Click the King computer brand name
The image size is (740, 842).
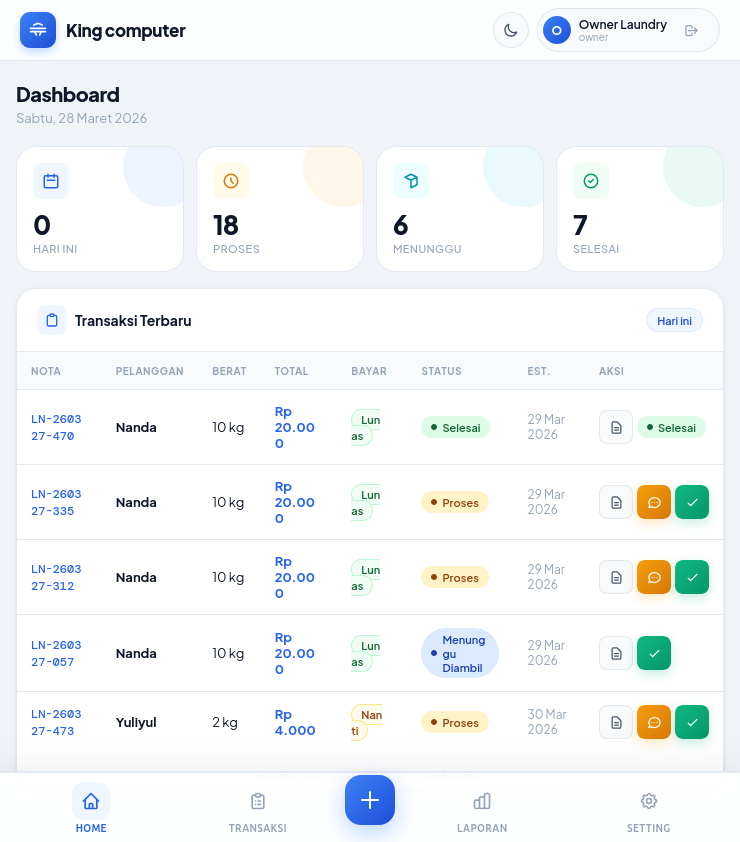tap(126, 31)
